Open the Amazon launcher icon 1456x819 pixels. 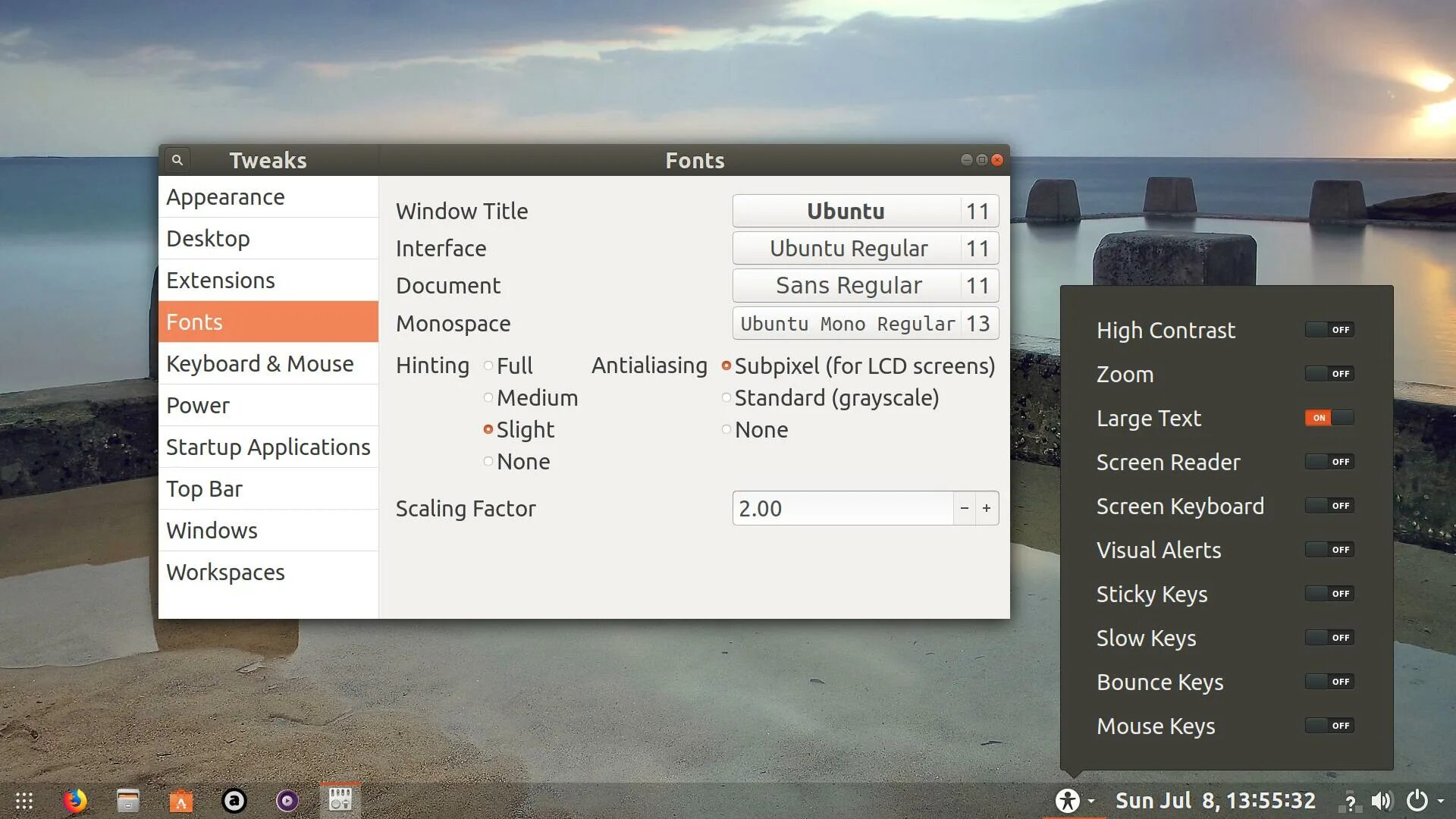234,801
